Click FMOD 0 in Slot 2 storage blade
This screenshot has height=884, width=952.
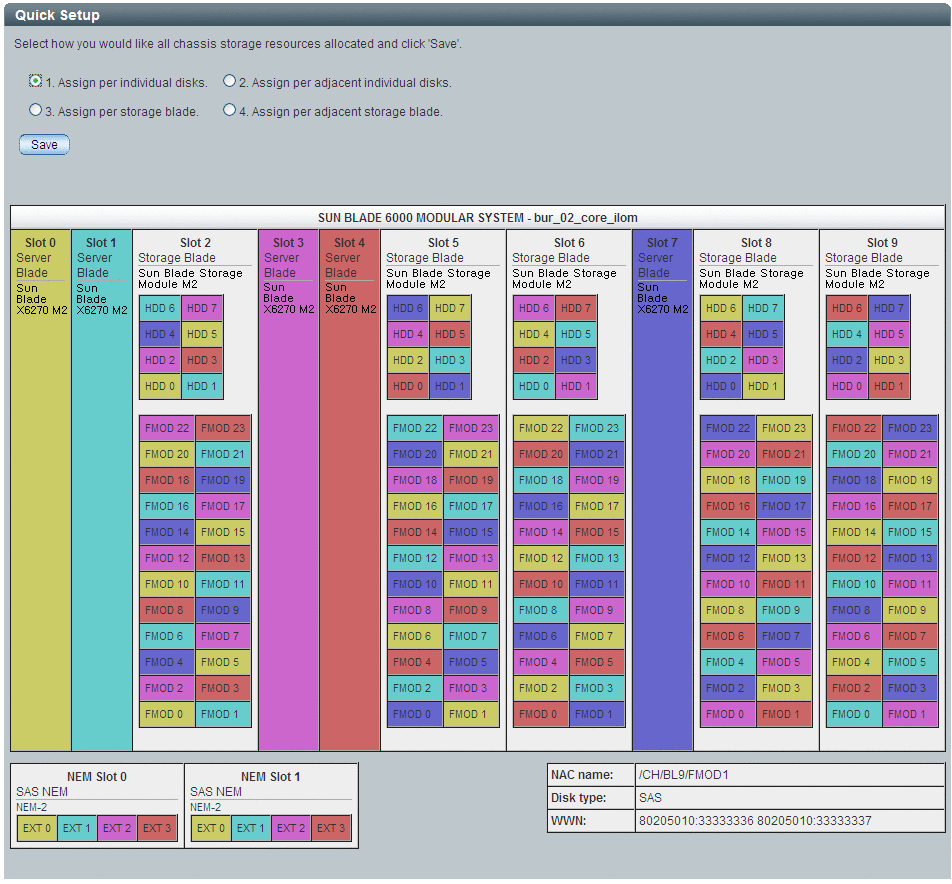click(x=167, y=714)
